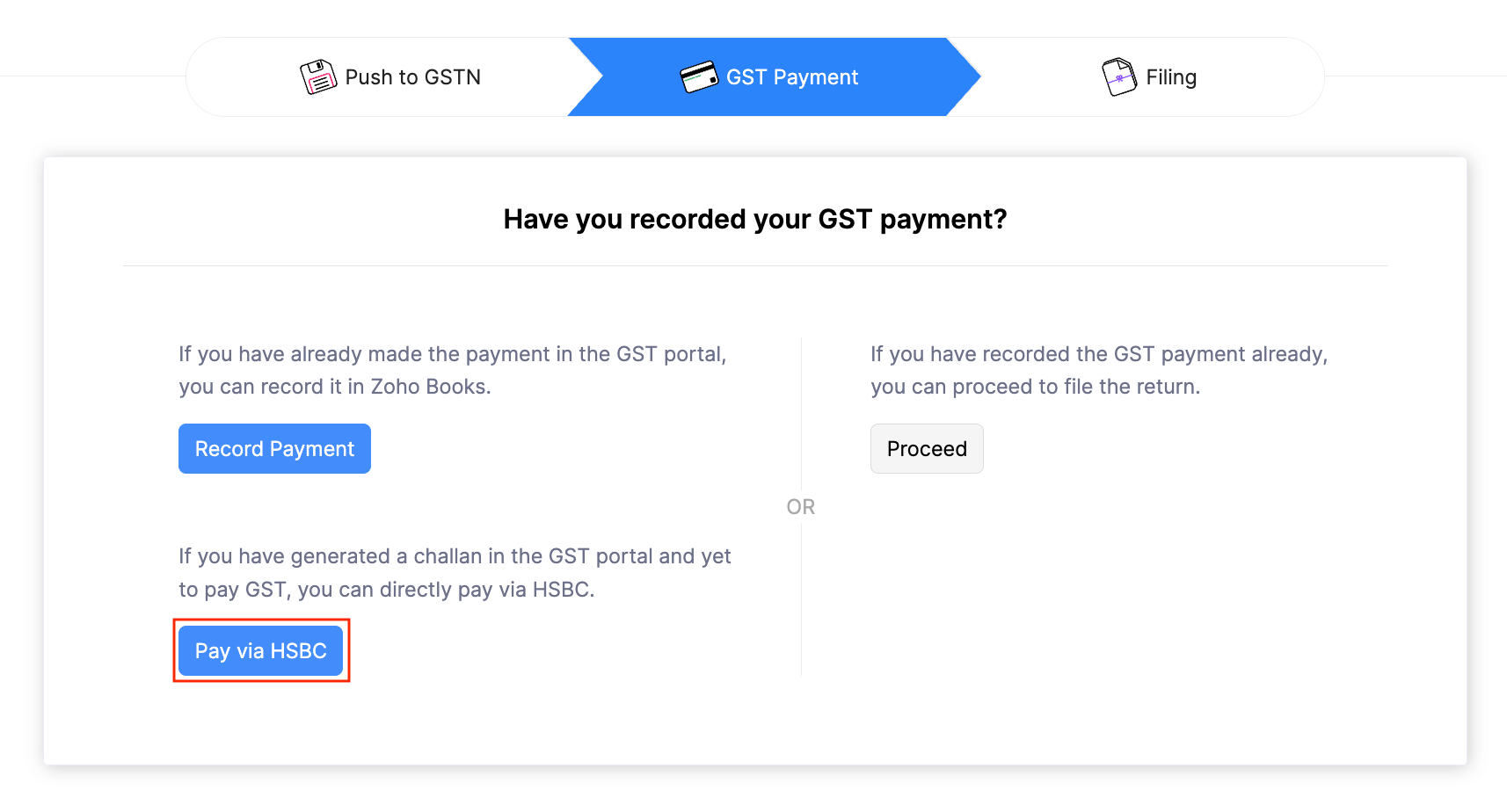The width and height of the screenshot is (1507, 812).
Task: Click the blue arrow-shaped GST Payment banner
Action: [774, 76]
